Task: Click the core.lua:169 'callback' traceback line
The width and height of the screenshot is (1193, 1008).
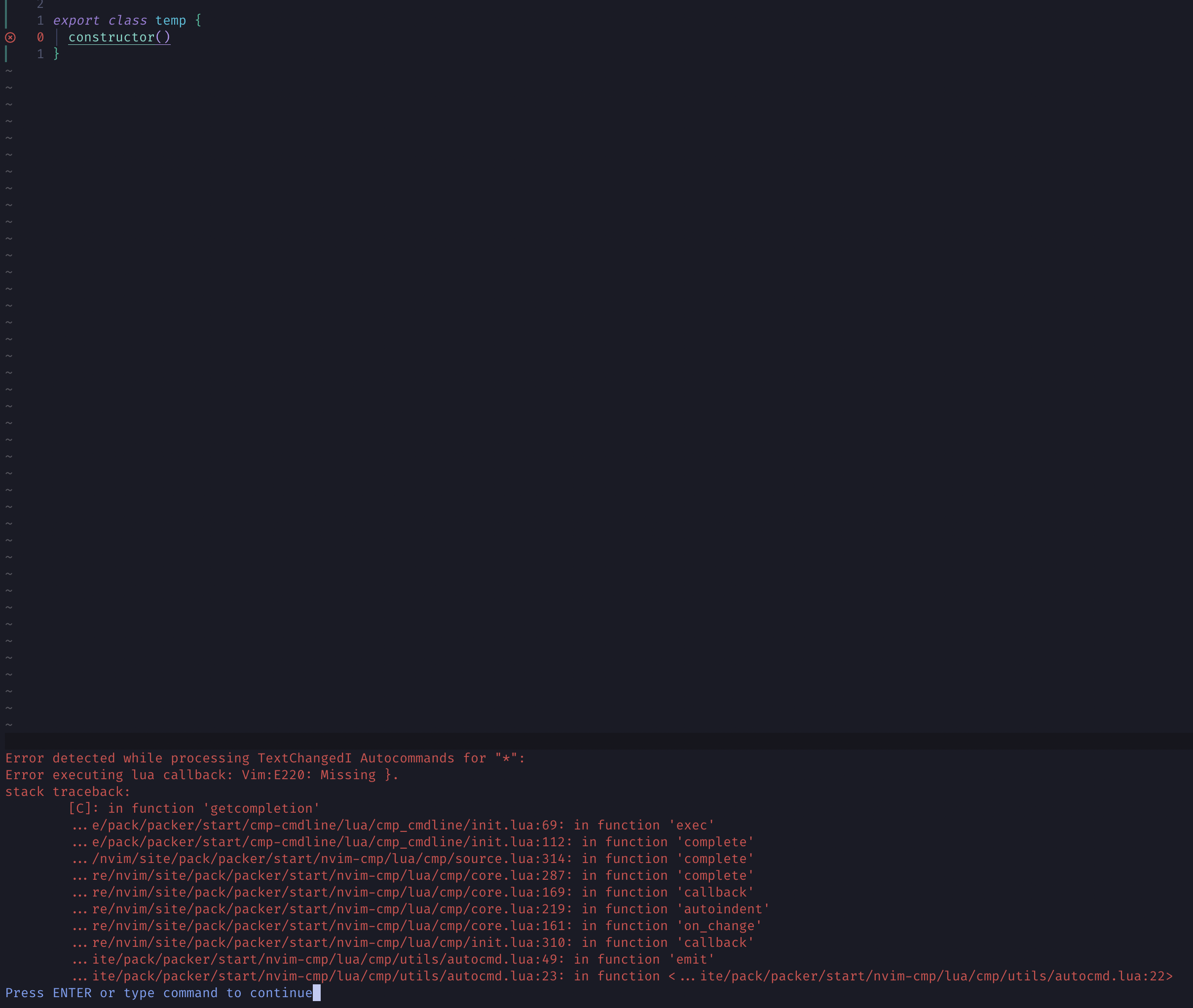Action: [x=413, y=892]
